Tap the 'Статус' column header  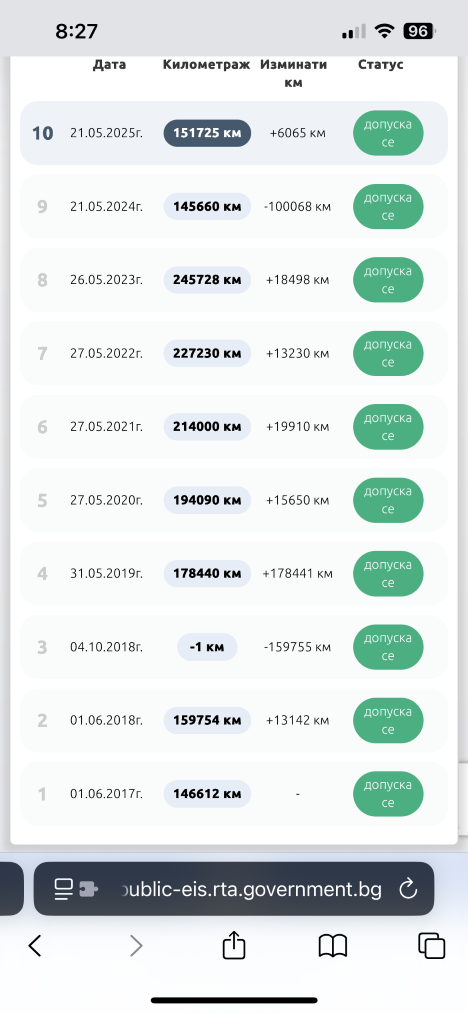pos(381,65)
